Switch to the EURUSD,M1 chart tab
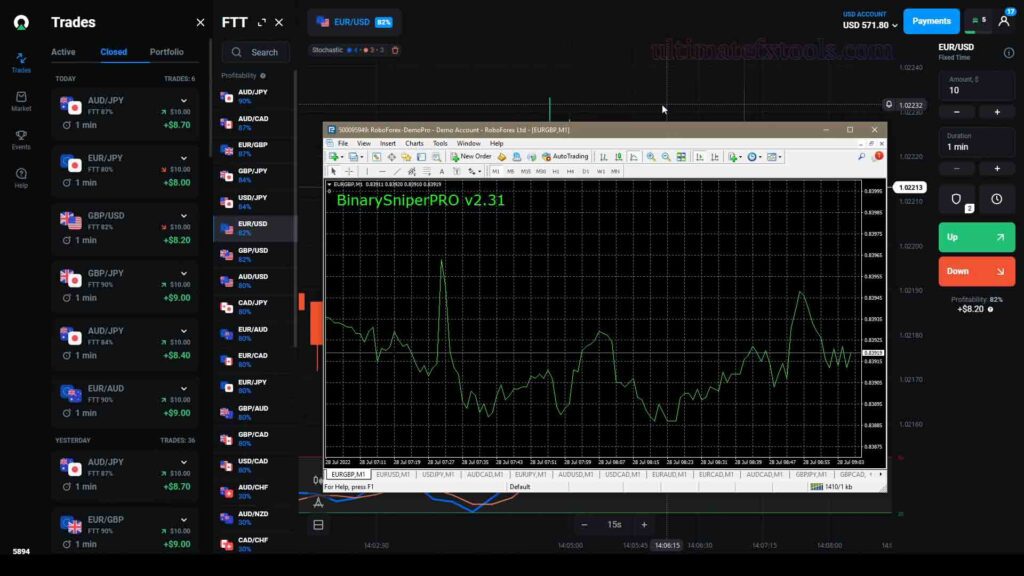This screenshot has width=1024, height=576. click(393, 474)
